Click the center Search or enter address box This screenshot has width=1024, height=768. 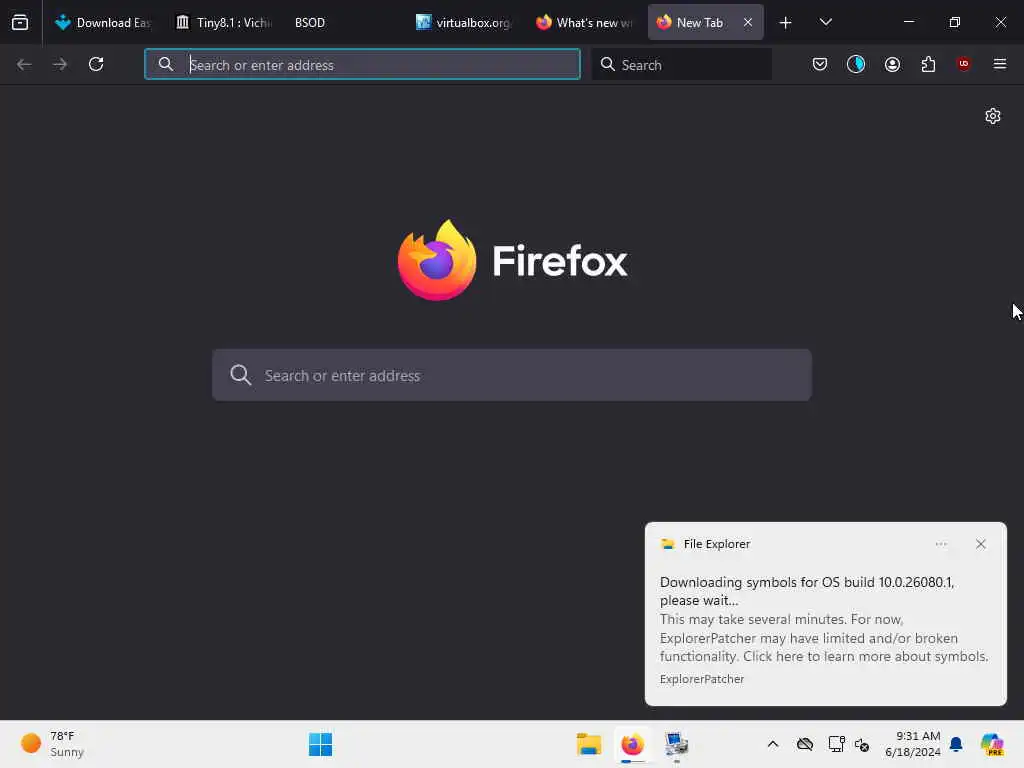pyautogui.click(x=512, y=375)
